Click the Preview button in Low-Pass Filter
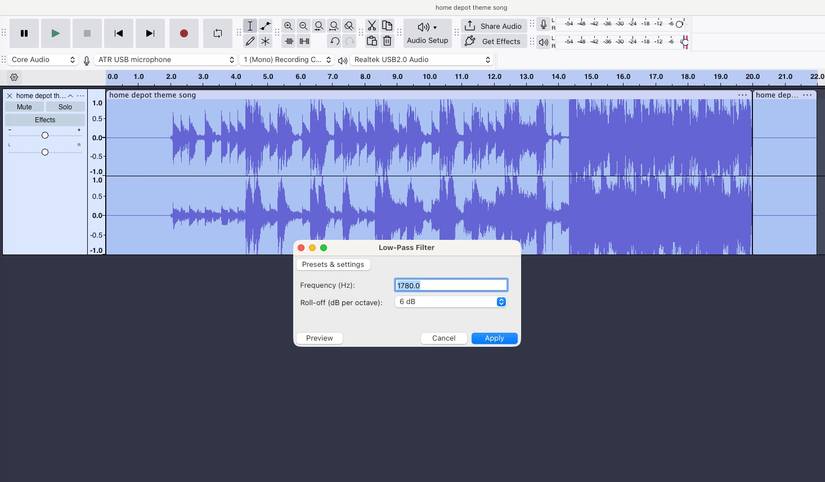The height and width of the screenshot is (482, 825). coord(319,338)
